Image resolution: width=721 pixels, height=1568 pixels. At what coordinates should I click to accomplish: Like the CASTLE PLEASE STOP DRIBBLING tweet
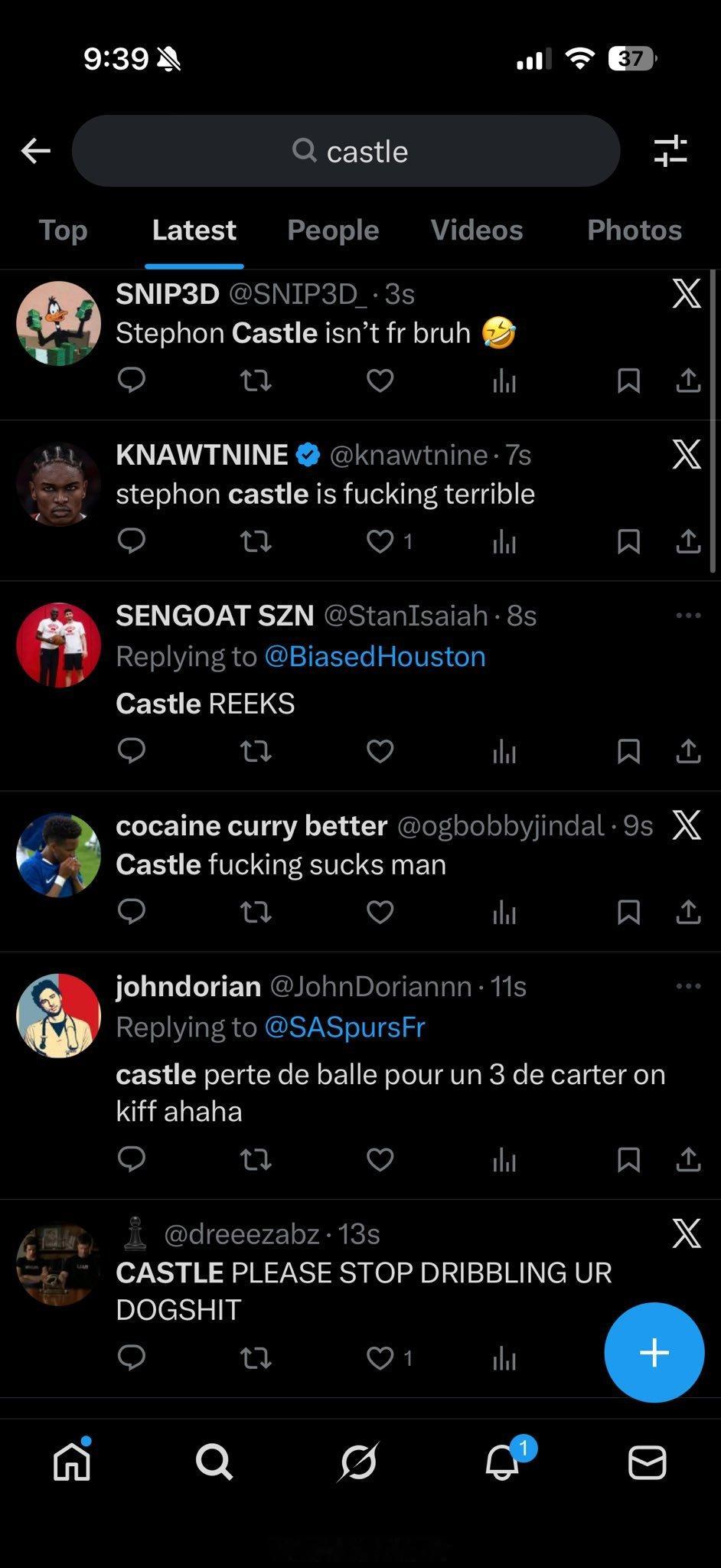click(380, 1357)
